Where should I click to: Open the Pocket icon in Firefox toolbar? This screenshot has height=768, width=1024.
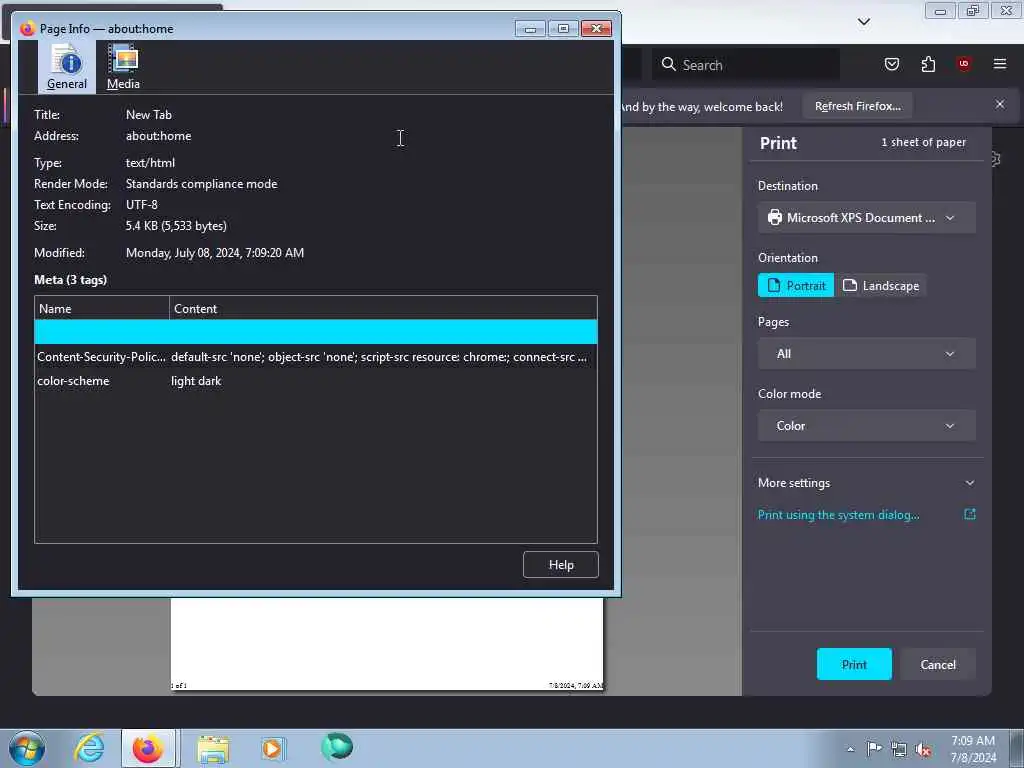click(891, 64)
